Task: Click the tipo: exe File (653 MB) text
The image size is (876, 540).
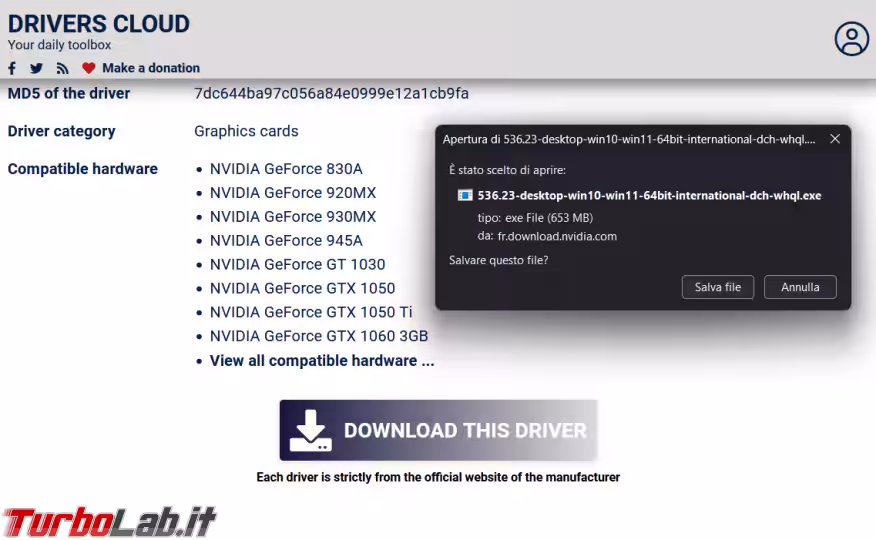Action: tap(535, 218)
